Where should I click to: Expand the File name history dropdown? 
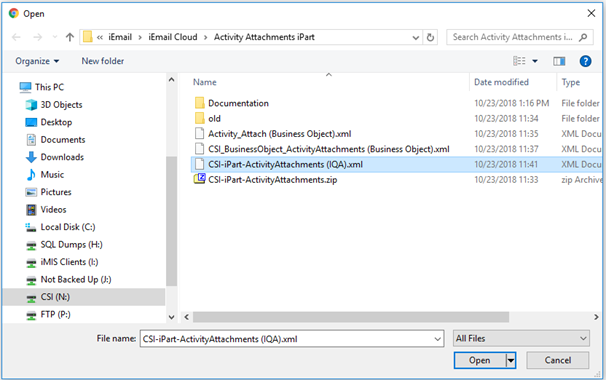point(437,339)
